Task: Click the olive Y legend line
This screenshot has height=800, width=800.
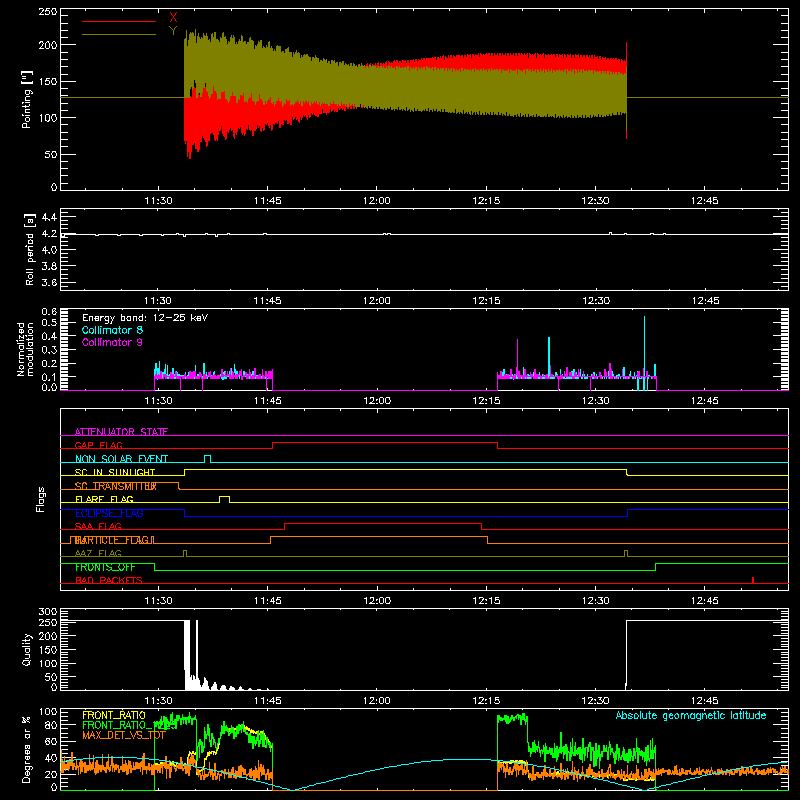Action: 119,34
